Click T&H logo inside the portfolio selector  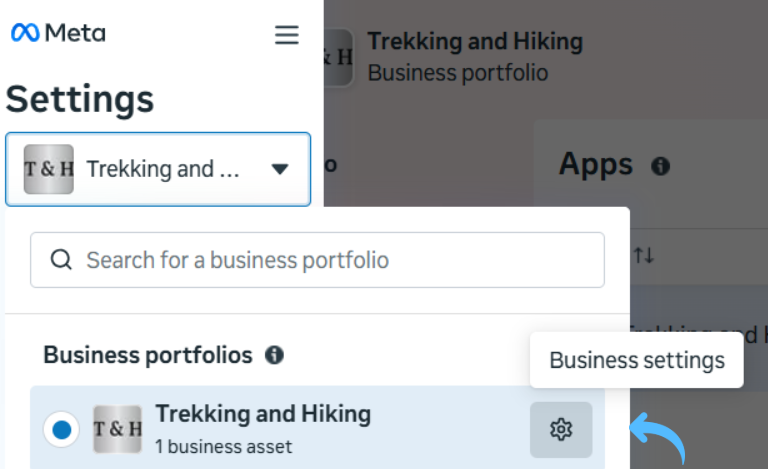pyautogui.click(x=49, y=169)
